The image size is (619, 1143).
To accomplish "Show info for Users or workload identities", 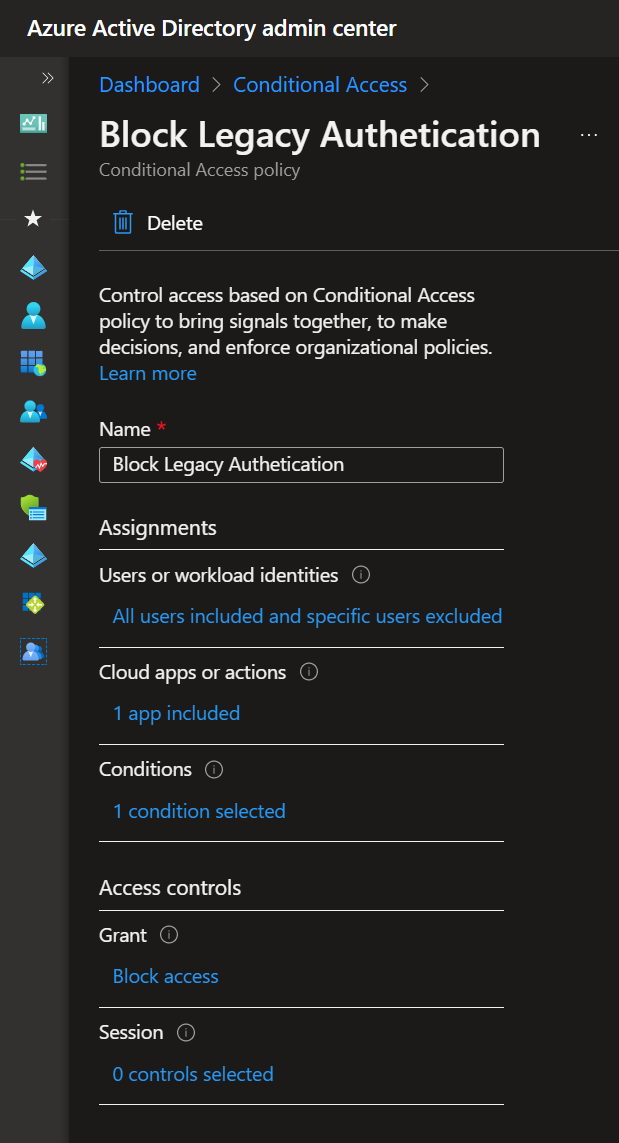I will [361, 575].
